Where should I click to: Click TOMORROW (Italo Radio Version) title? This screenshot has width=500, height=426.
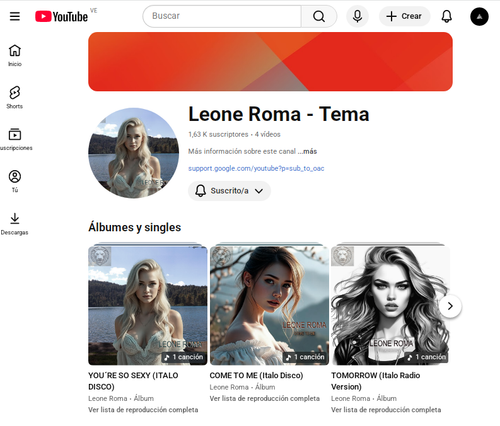(375, 381)
